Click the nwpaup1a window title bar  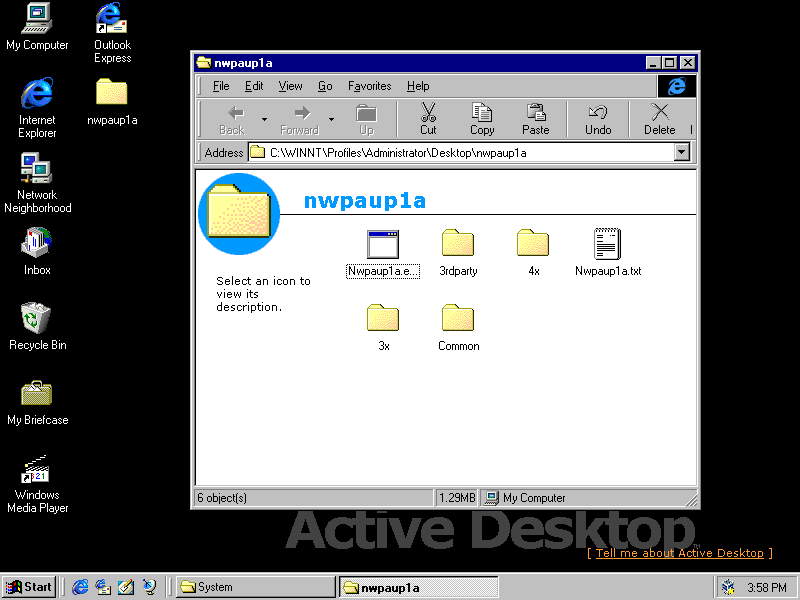click(x=418, y=63)
